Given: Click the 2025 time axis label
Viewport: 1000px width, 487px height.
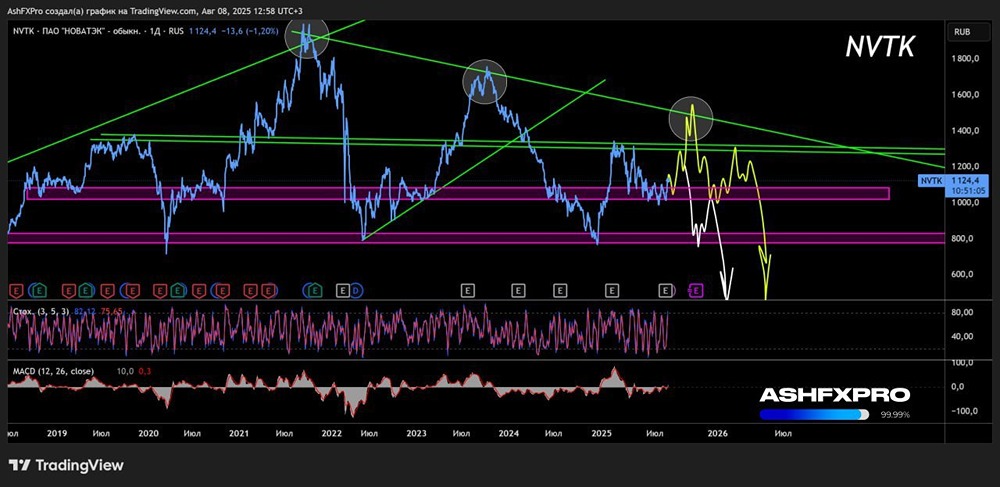Looking at the screenshot, I should coord(601,433).
